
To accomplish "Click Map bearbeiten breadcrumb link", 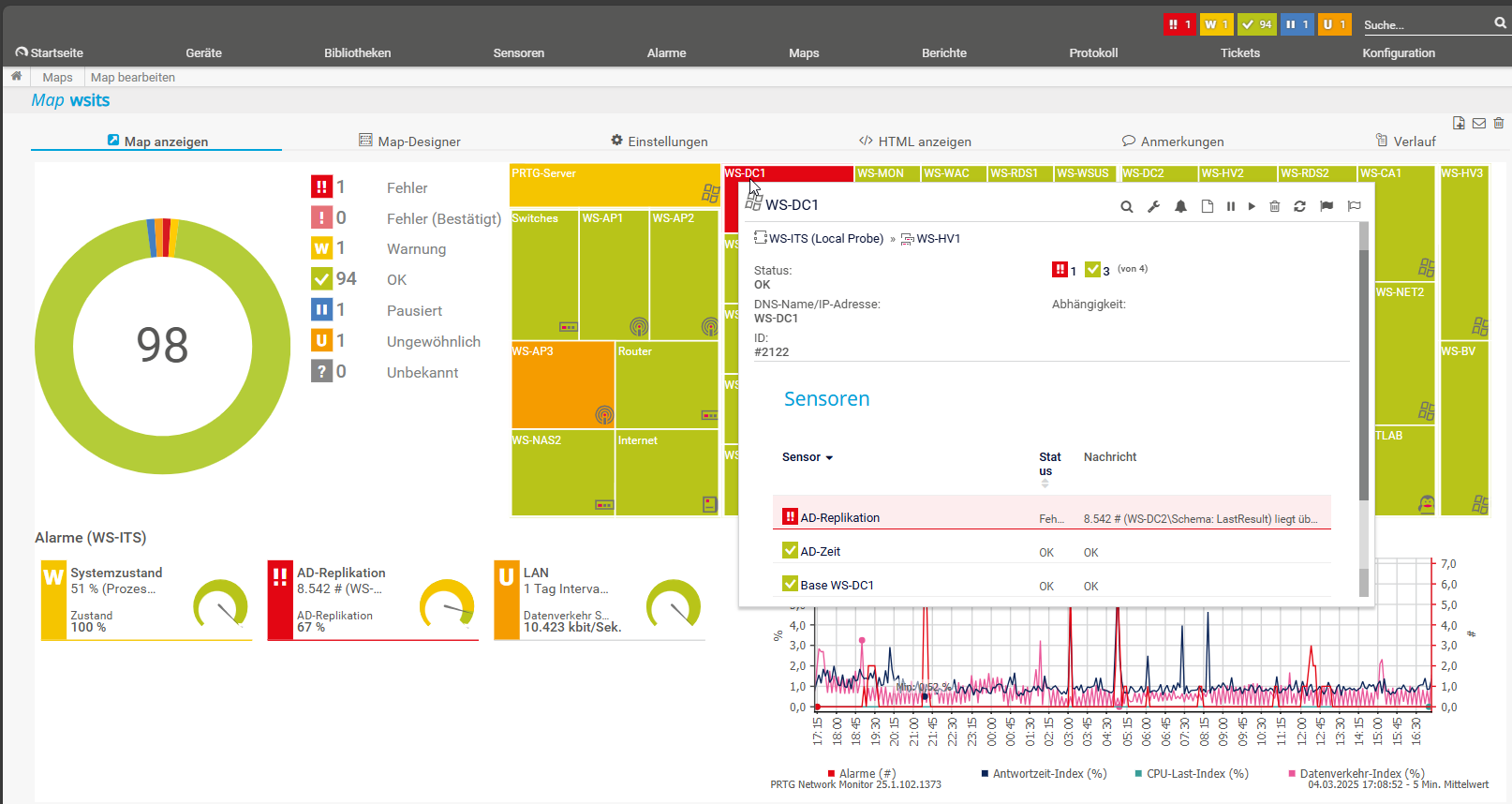I will (x=133, y=77).
